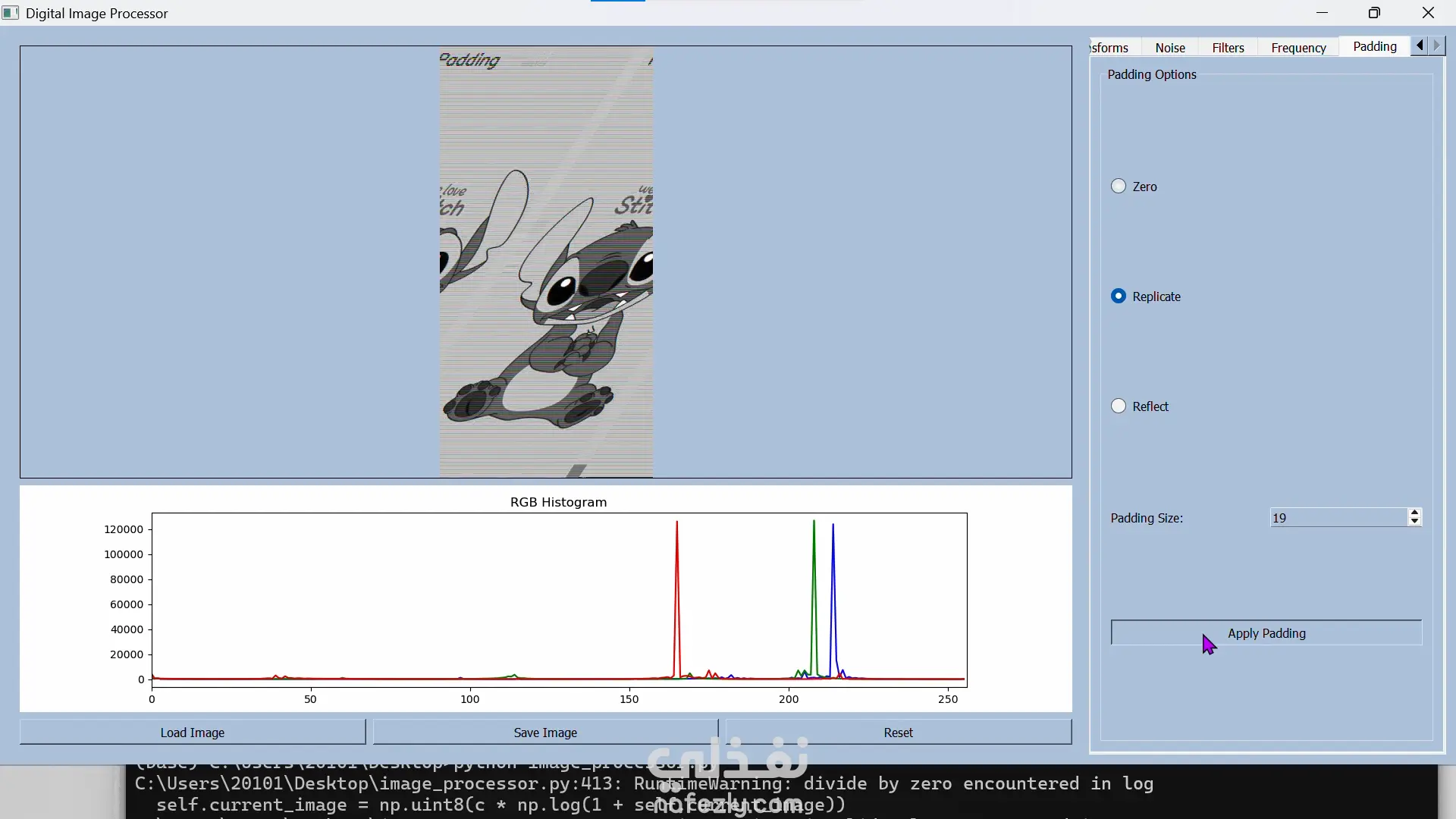Click the RGB Histogram plot area

coord(559,599)
